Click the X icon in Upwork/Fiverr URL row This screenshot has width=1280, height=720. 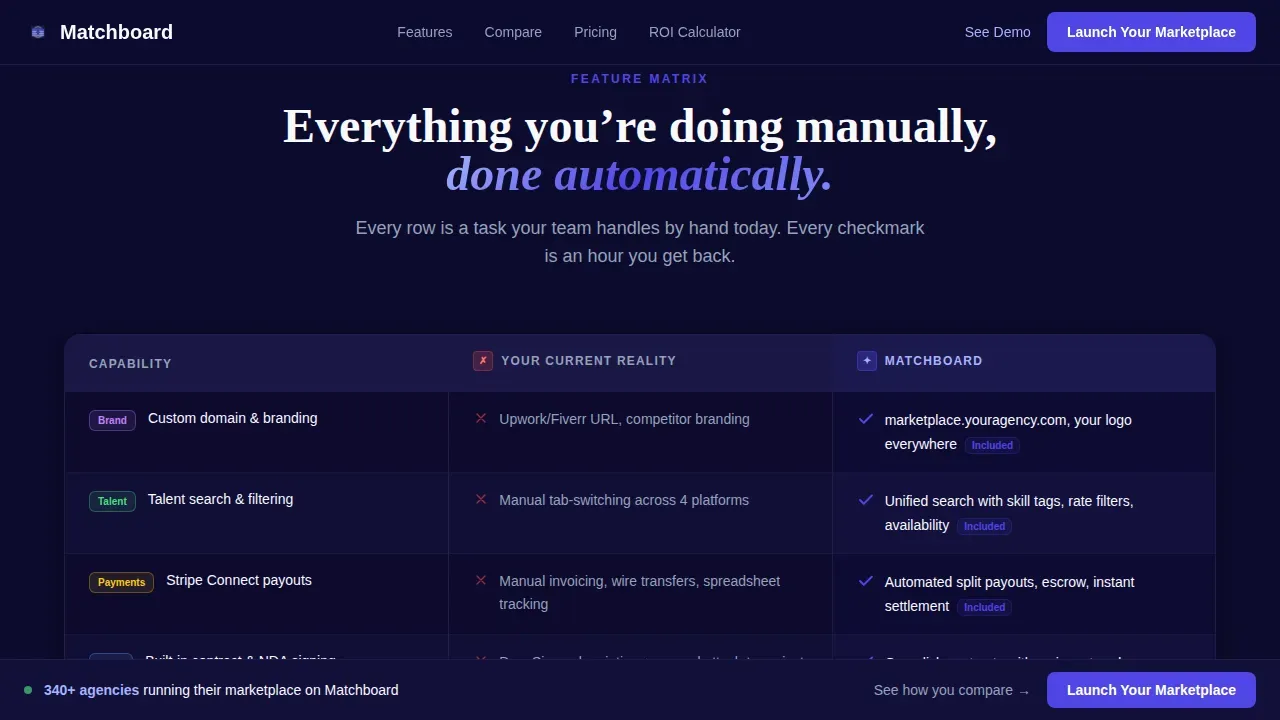tap(481, 419)
